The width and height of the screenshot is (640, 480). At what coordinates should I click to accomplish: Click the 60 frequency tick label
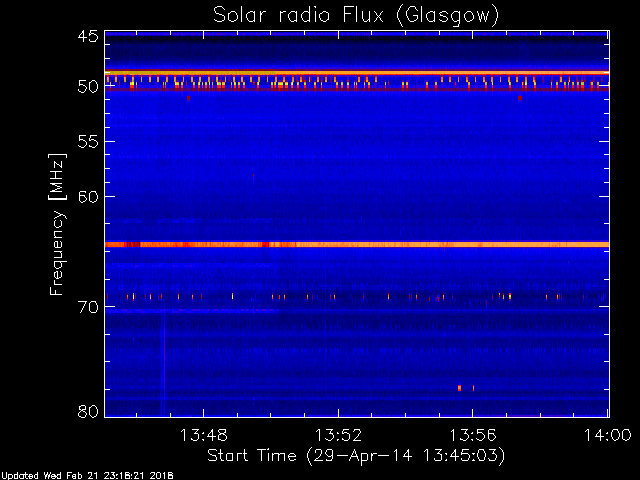[88, 197]
